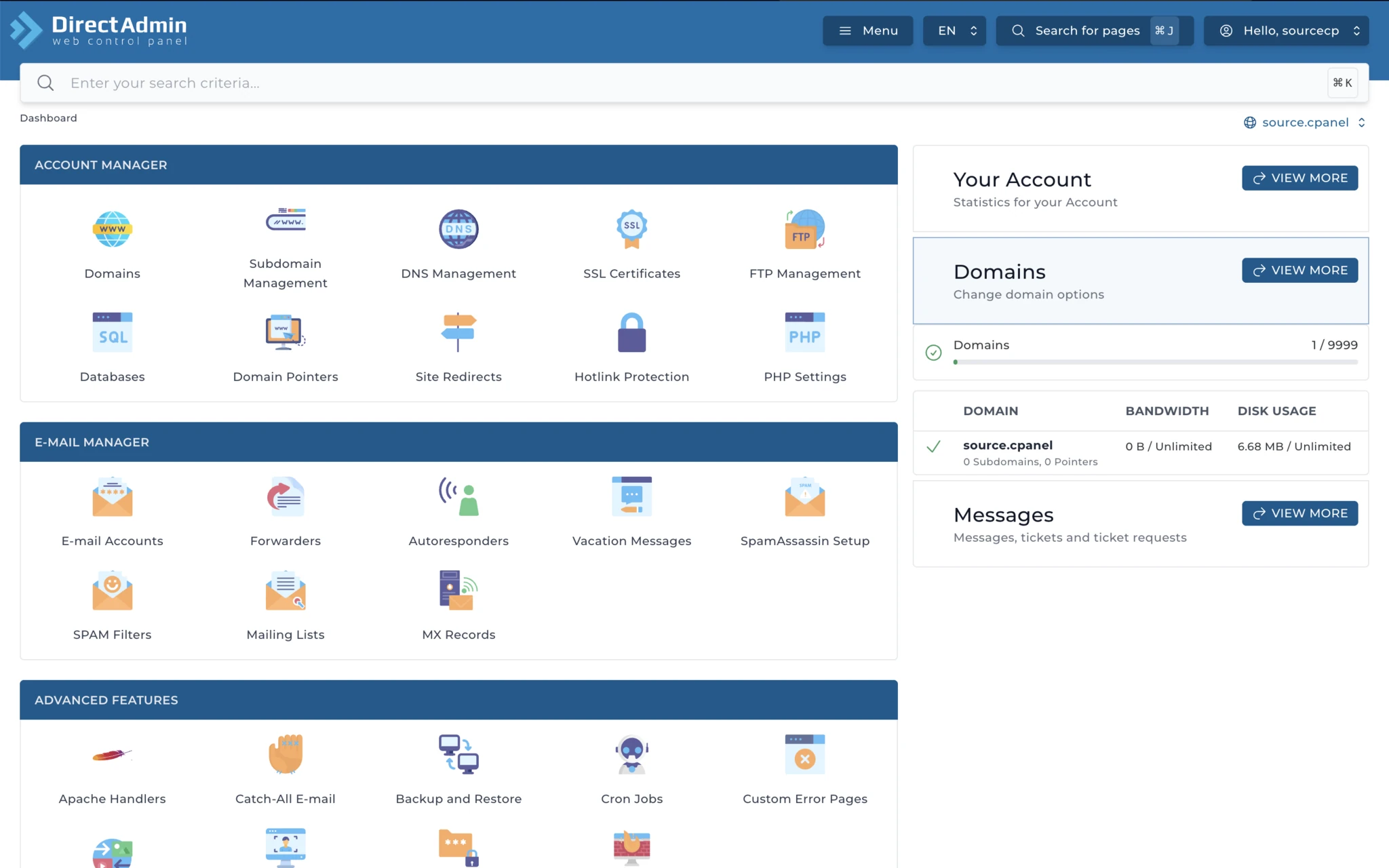Click View More for Domains
Screen dimensions: 1389x868
tap(1299, 270)
